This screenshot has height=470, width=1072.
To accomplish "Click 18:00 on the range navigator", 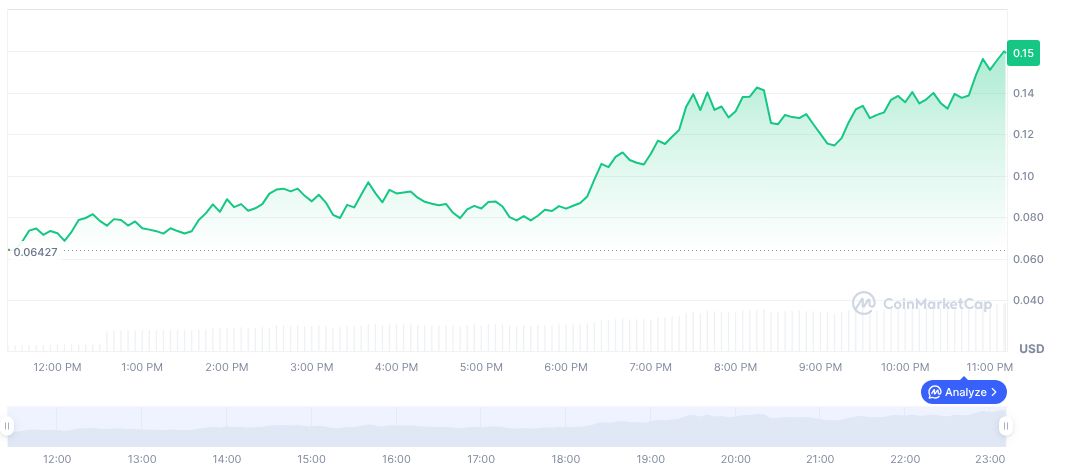I will point(565,458).
